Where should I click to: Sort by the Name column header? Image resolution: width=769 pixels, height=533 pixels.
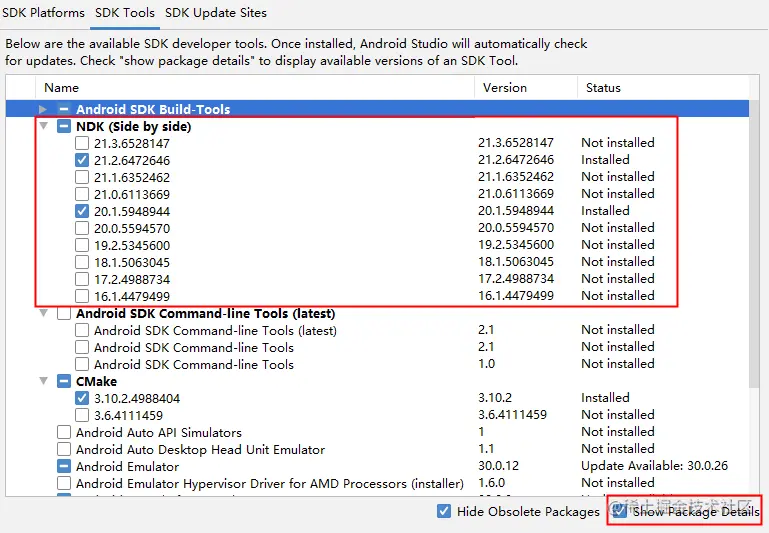pos(255,88)
